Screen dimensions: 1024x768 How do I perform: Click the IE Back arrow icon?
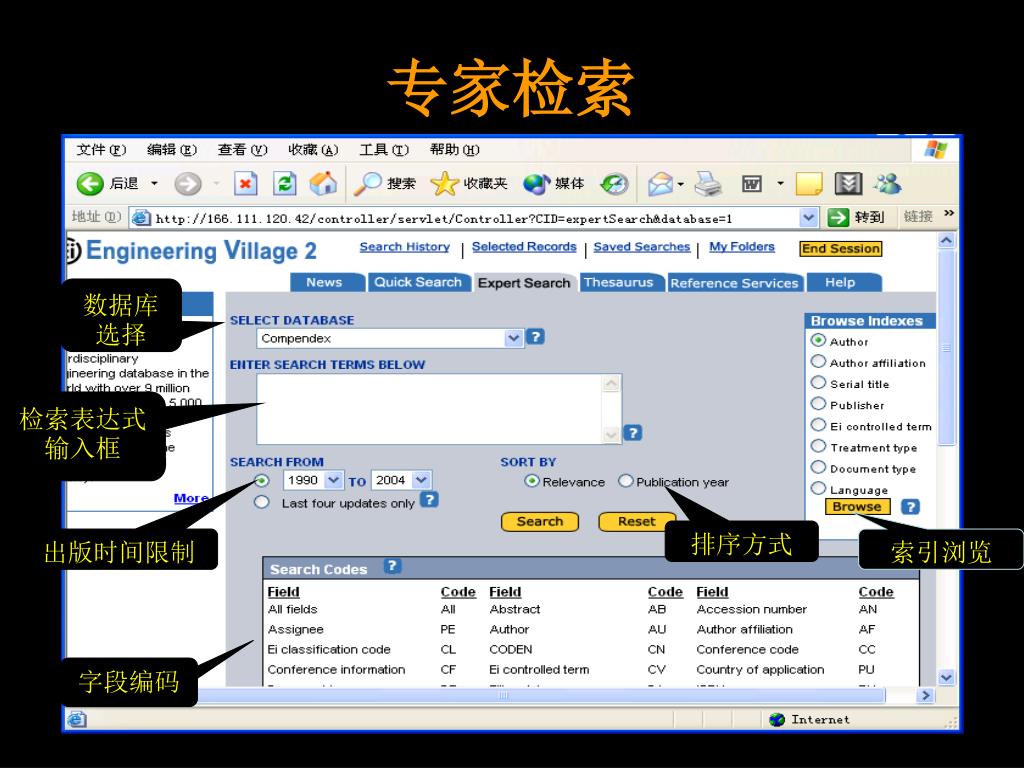click(89, 184)
